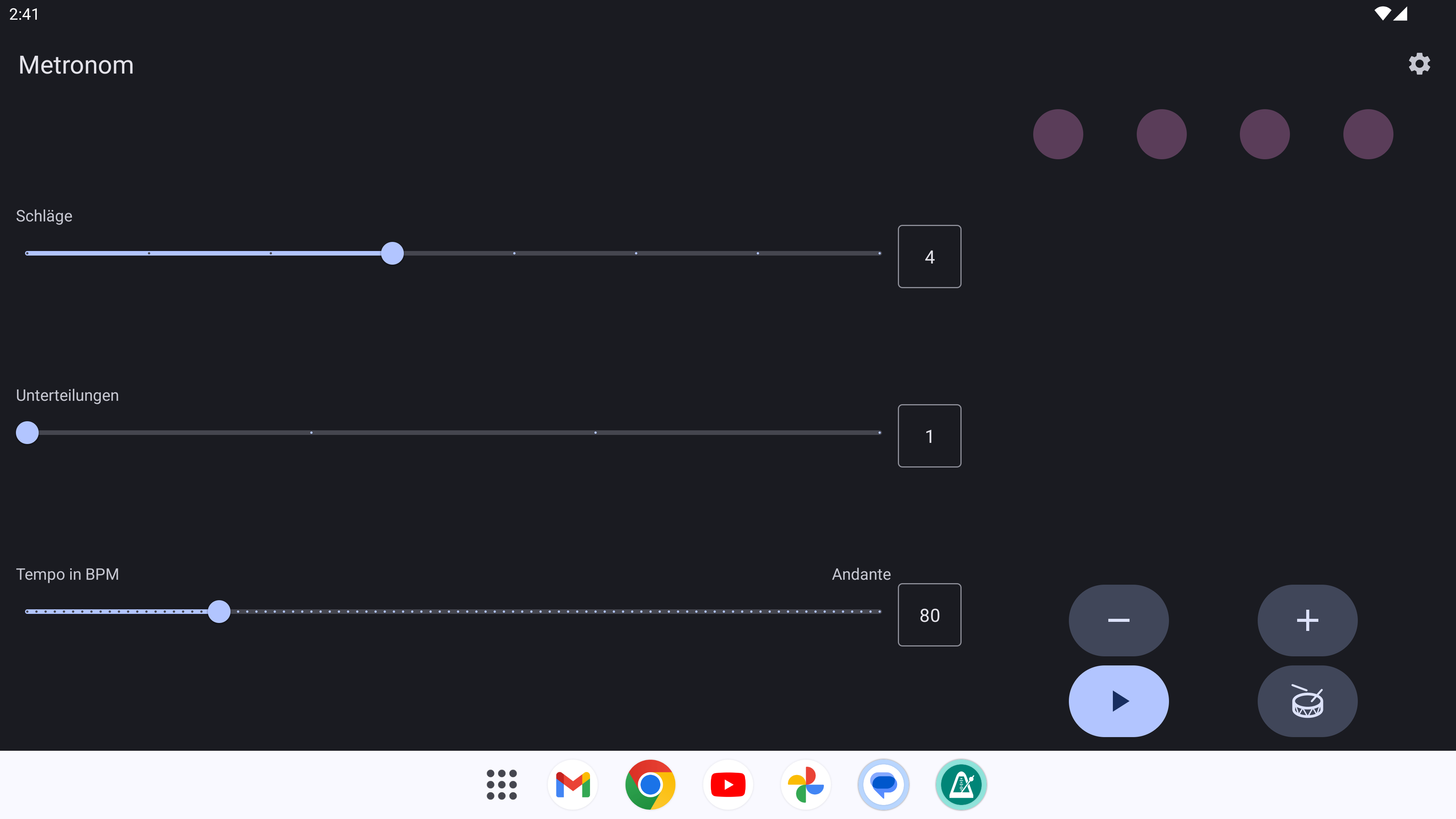Toggle the fourth beat circle

1368,134
